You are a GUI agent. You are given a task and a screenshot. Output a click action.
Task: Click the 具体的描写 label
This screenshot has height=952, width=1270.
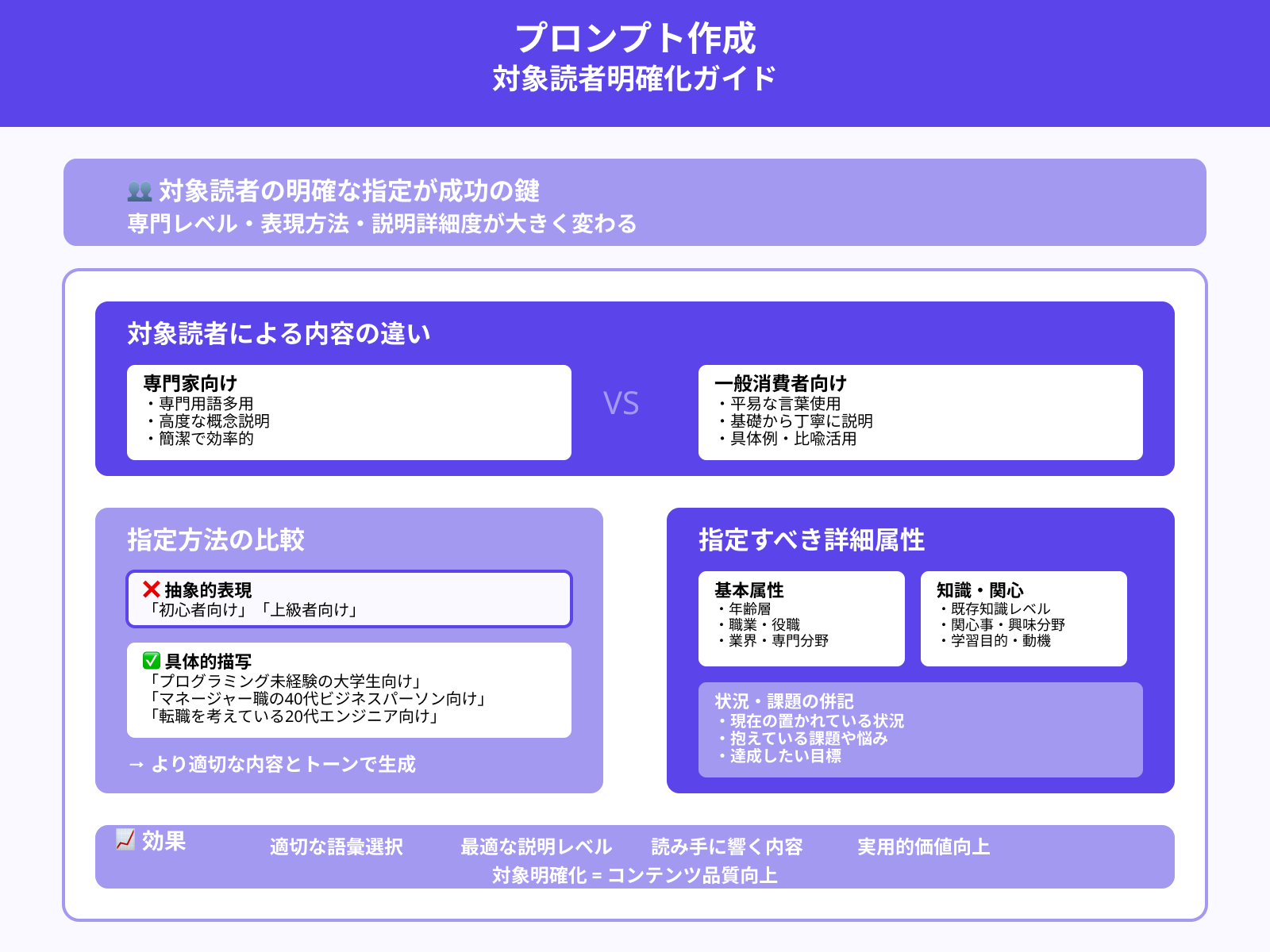(x=208, y=662)
